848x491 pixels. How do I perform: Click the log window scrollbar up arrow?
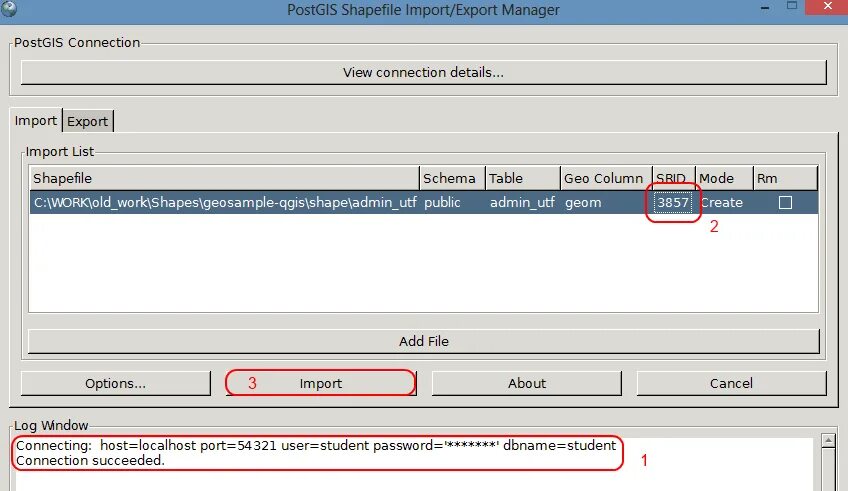[828, 441]
